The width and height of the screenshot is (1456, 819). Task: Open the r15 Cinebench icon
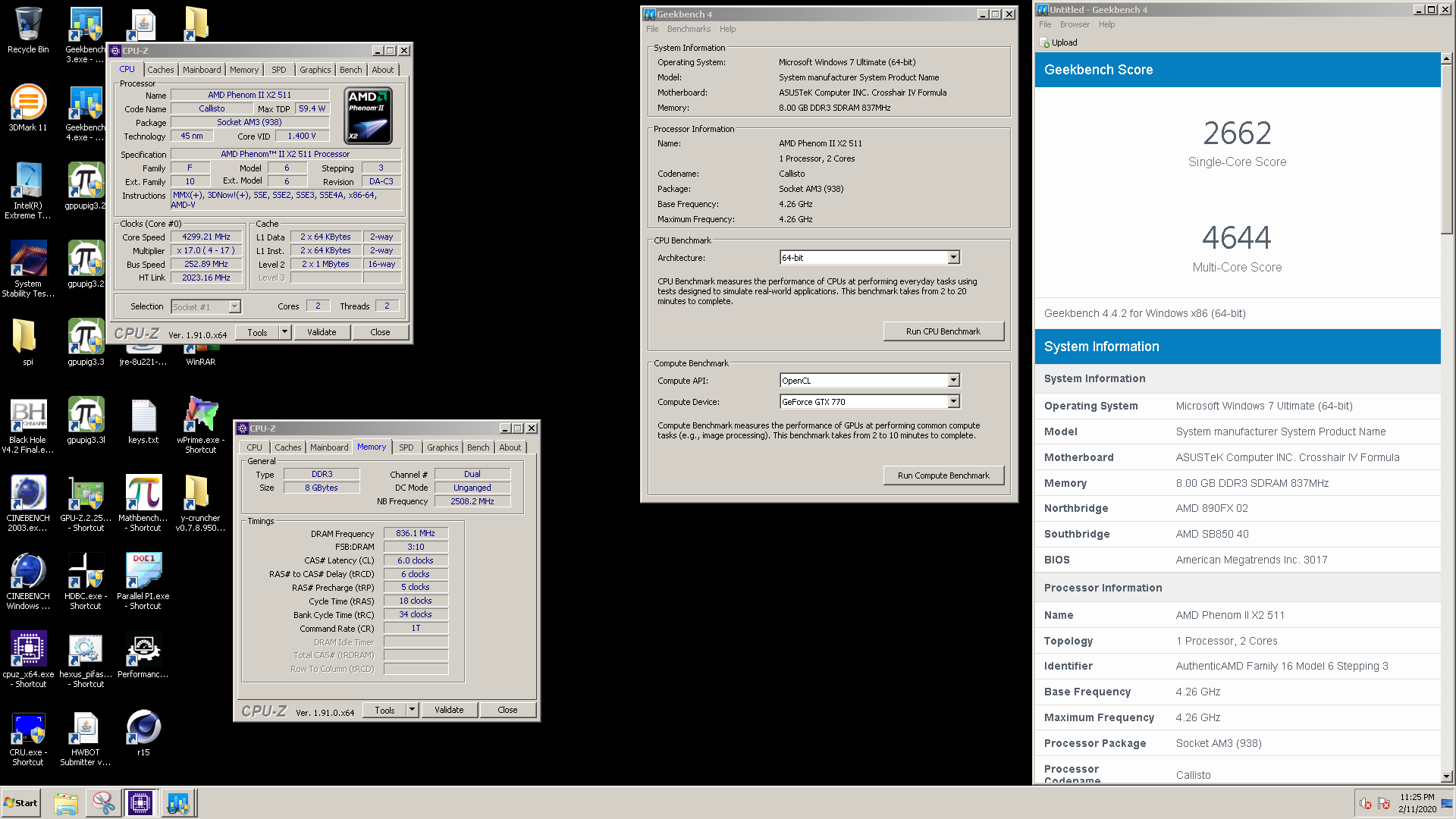coord(143,733)
